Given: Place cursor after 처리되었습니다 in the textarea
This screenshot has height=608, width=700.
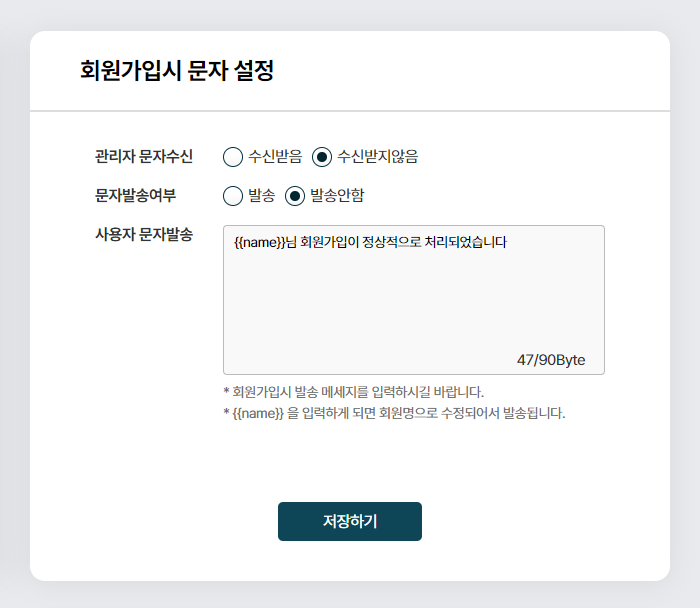Looking at the screenshot, I should point(508,242).
